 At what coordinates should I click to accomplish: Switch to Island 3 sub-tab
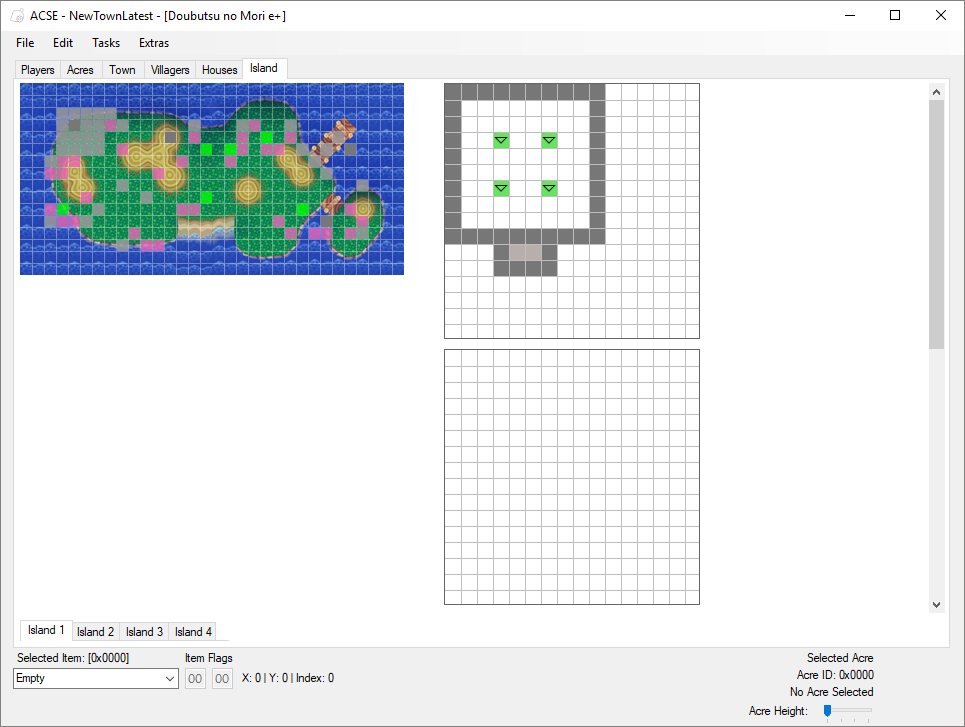(145, 632)
